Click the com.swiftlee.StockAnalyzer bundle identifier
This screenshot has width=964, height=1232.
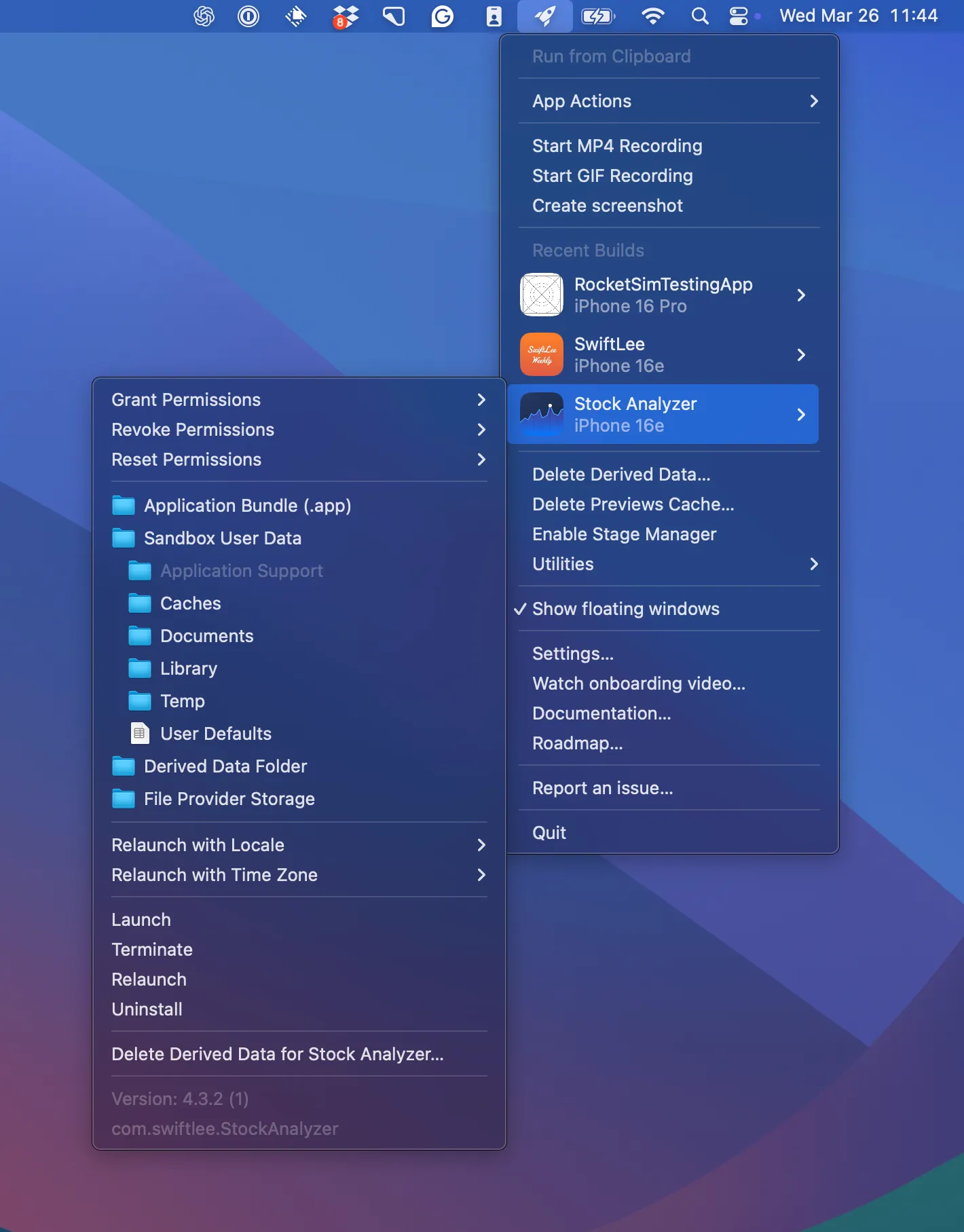225,1129
